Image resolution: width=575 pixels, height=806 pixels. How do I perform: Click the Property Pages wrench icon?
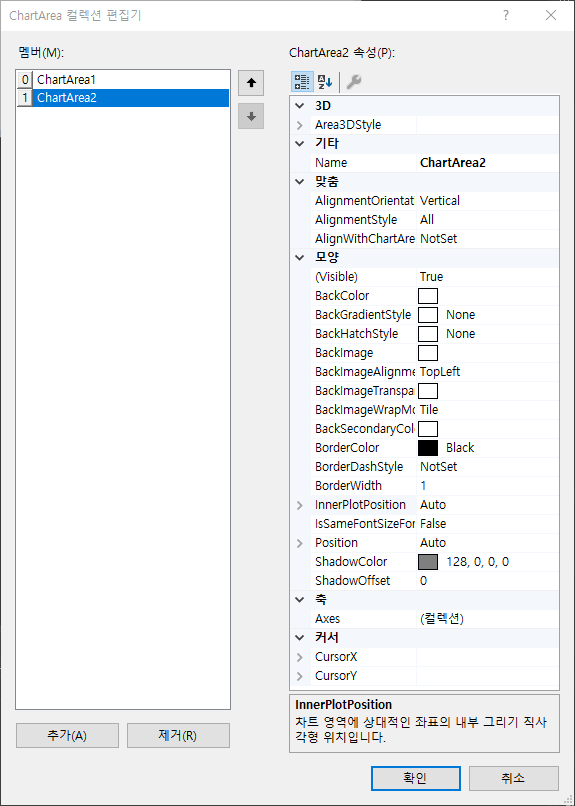pos(354,82)
